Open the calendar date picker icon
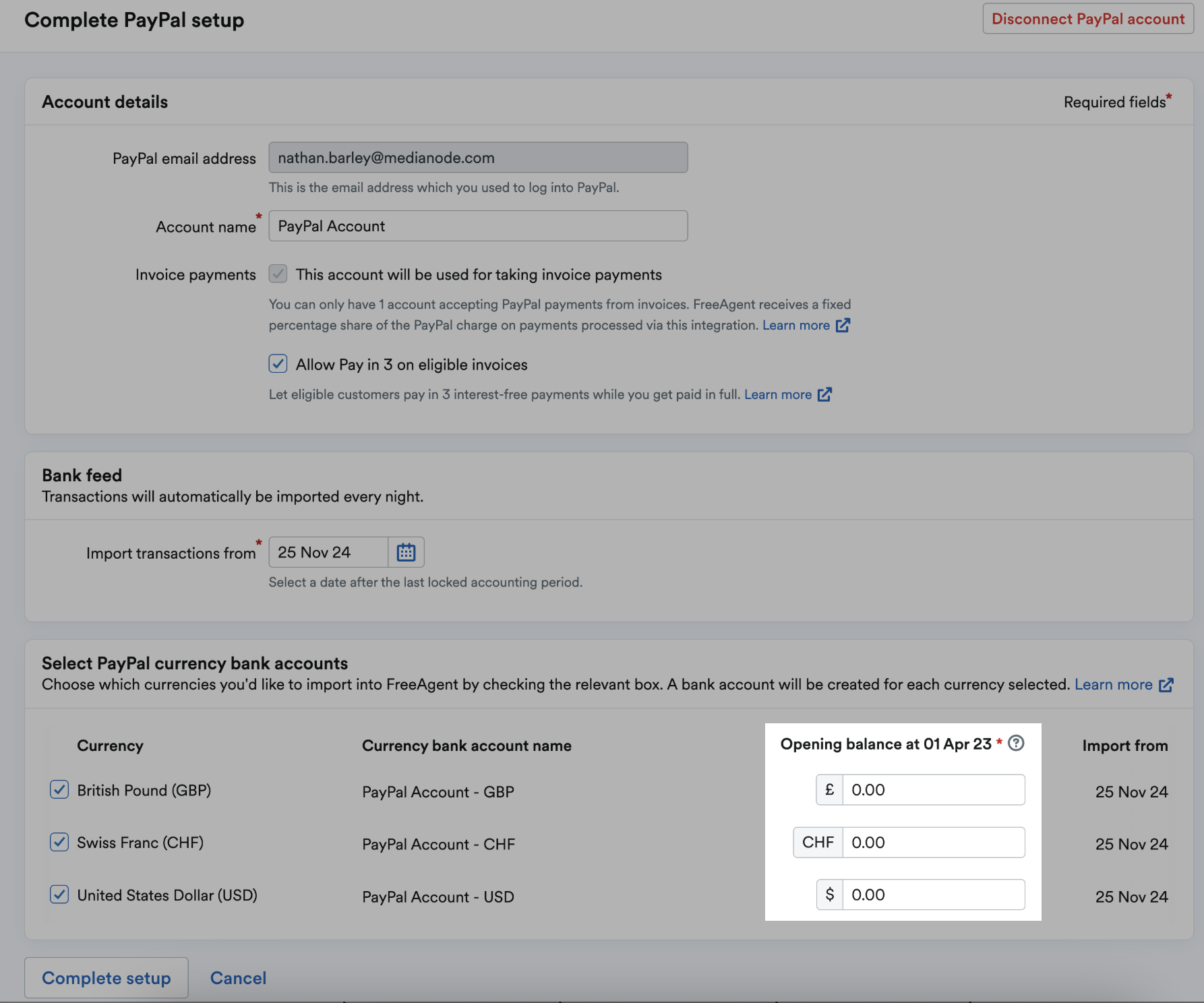The height and width of the screenshot is (1003, 1204). [x=406, y=552]
